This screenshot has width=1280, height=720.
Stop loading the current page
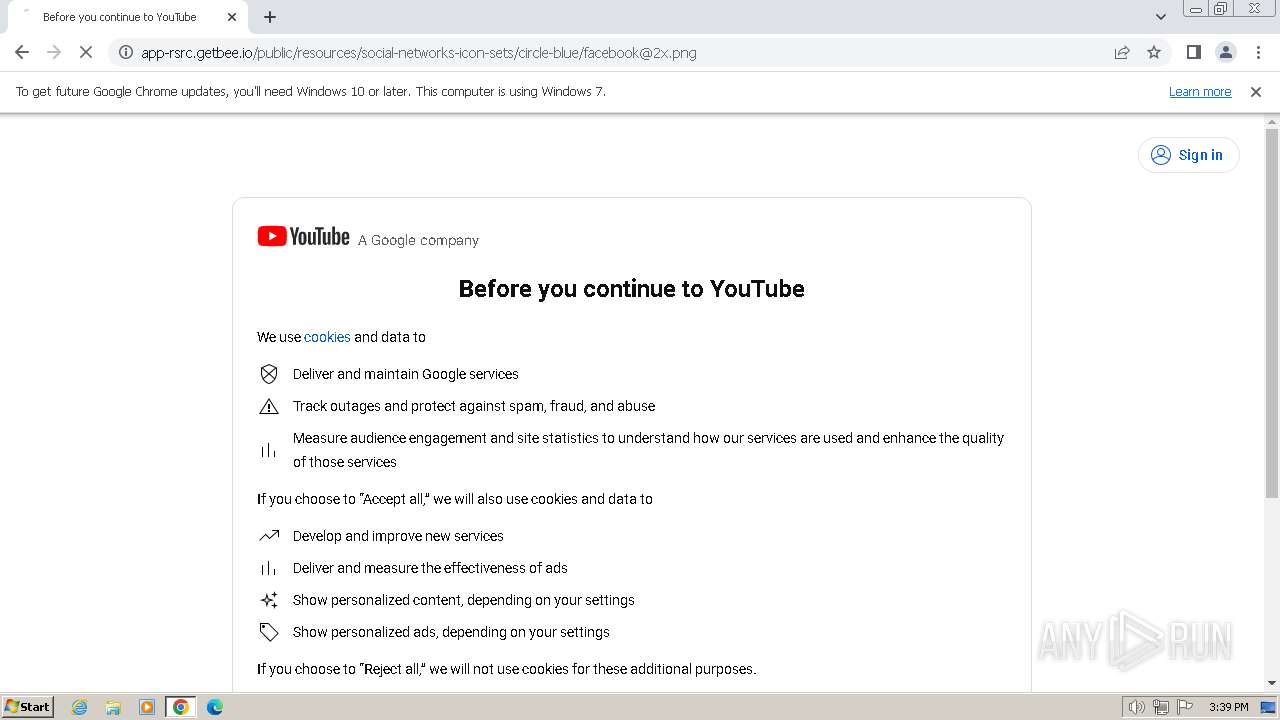(86, 52)
